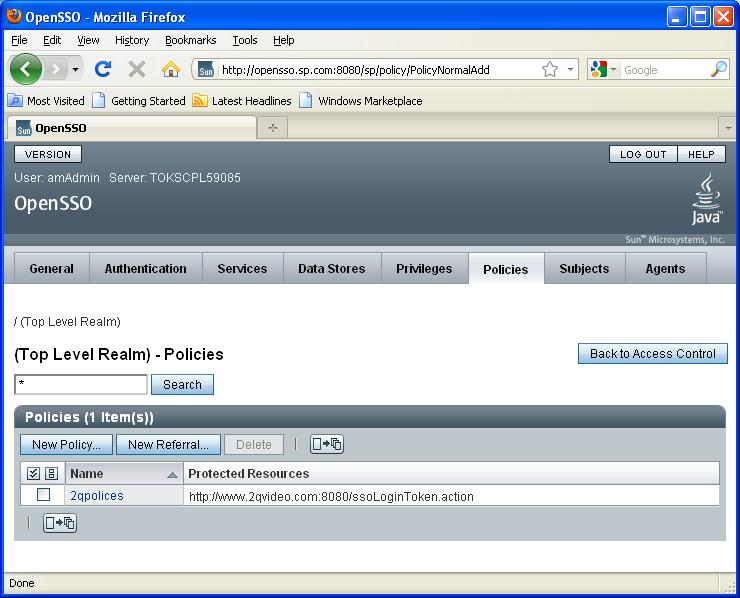Click the top table paginate/preferences icon
The image size is (740, 598).
click(x=327, y=444)
